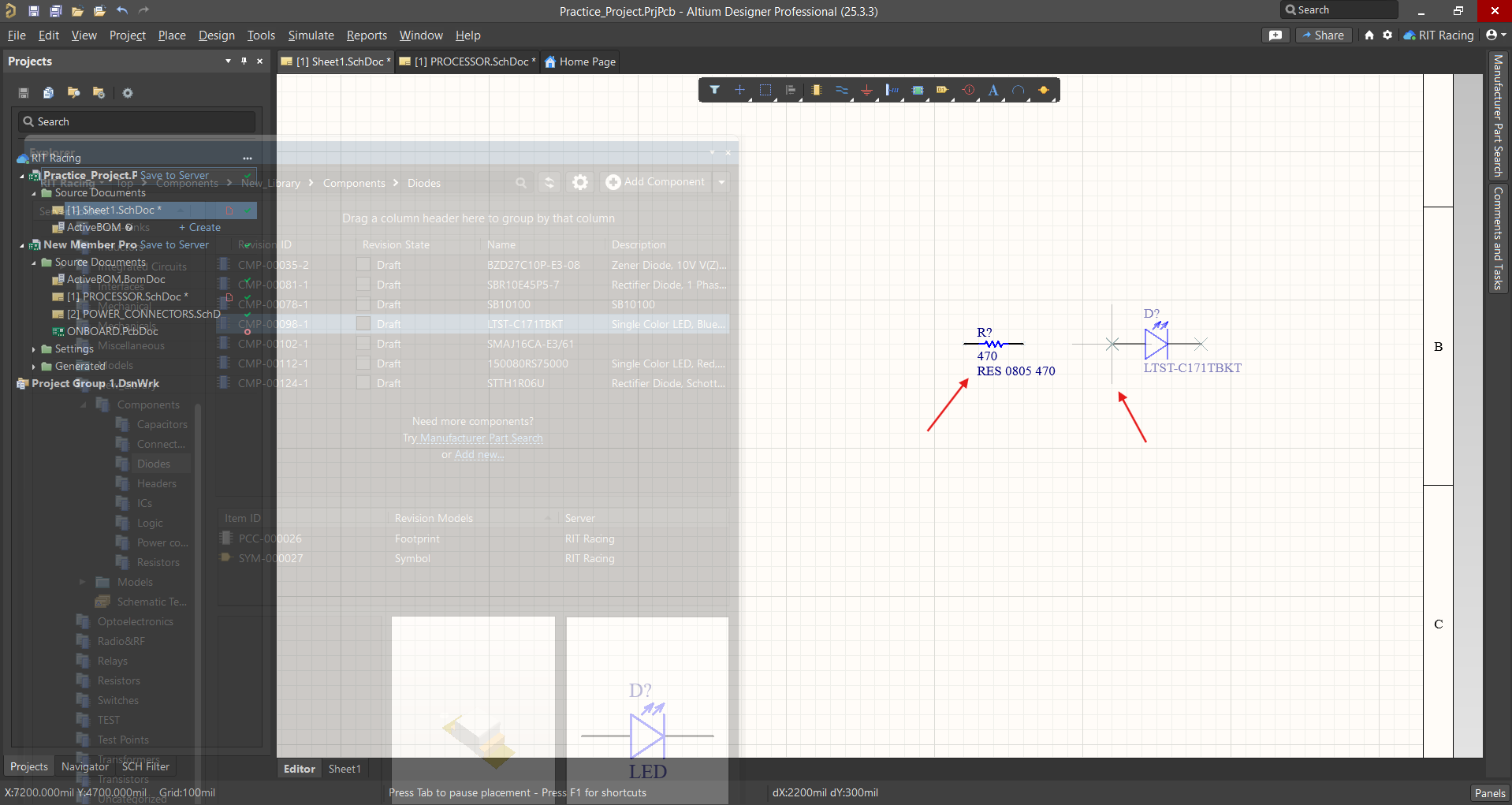Viewport: 1512px width, 805px height.
Task: Tick the checkbox for CMP-00035-2 row
Action: click(x=363, y=265)
